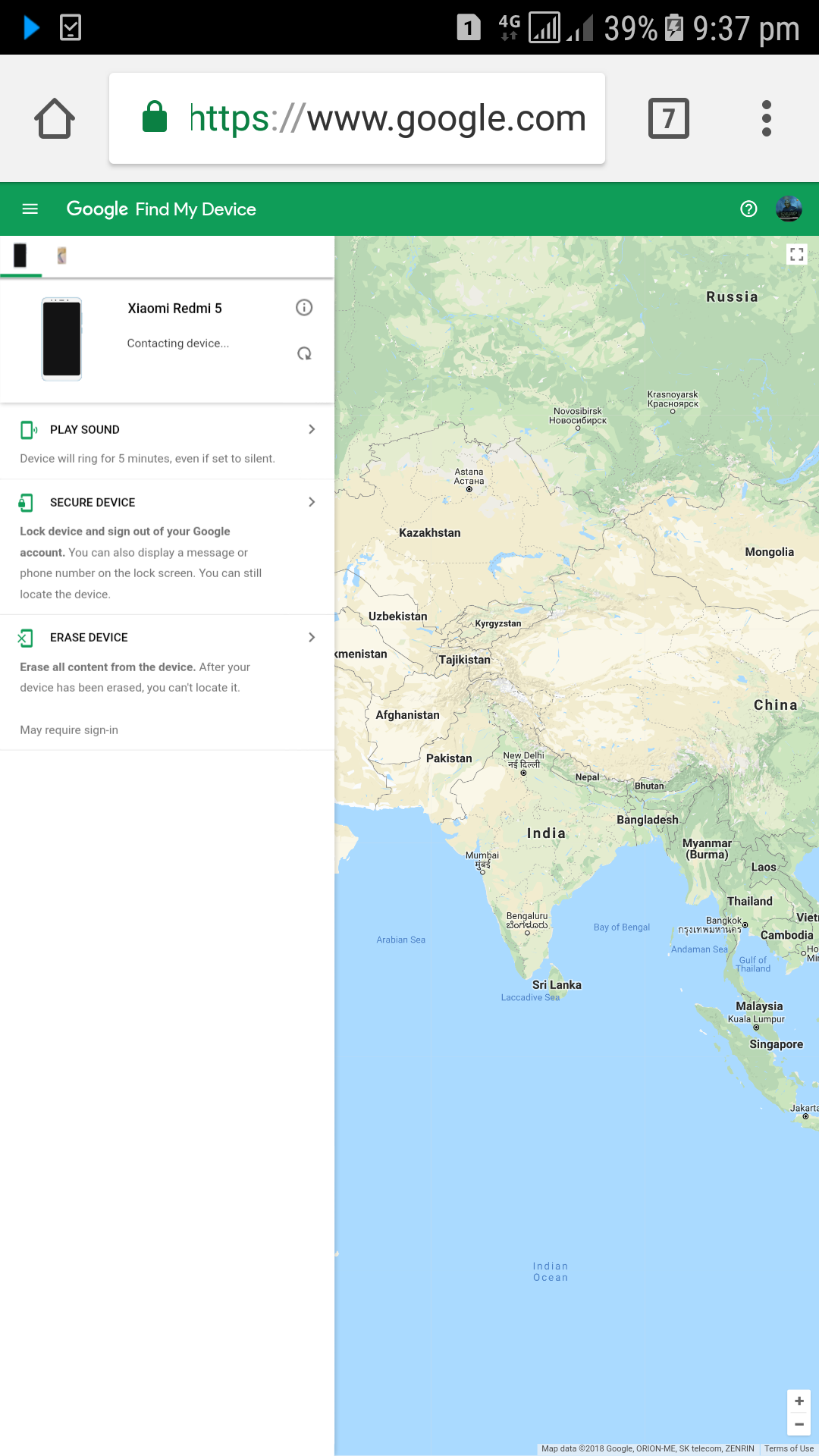Open the Google account profile avatar
819x1456 pixels.
pos(789,209)
